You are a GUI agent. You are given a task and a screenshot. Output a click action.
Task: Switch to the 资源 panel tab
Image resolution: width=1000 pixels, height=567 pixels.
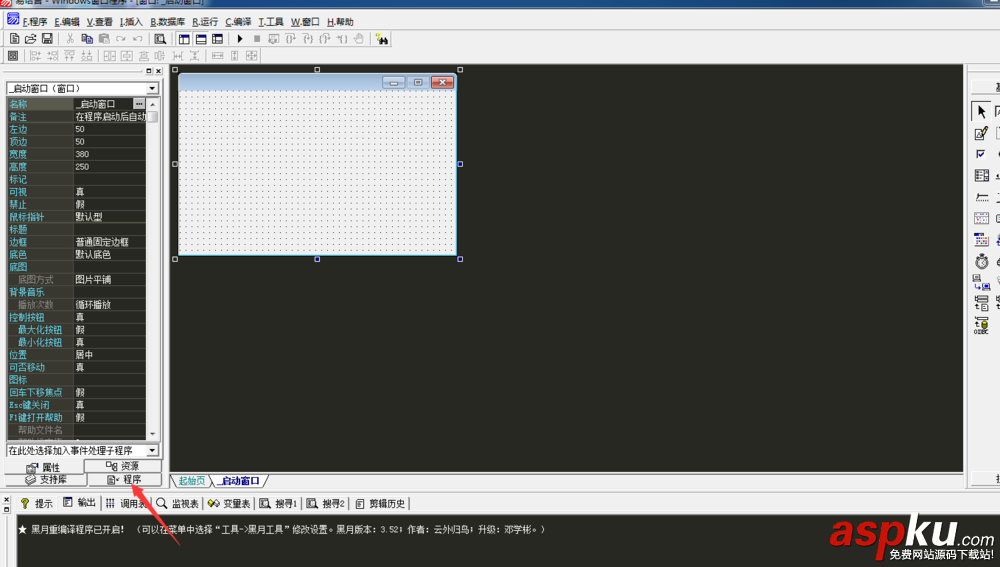click(122, 466)
